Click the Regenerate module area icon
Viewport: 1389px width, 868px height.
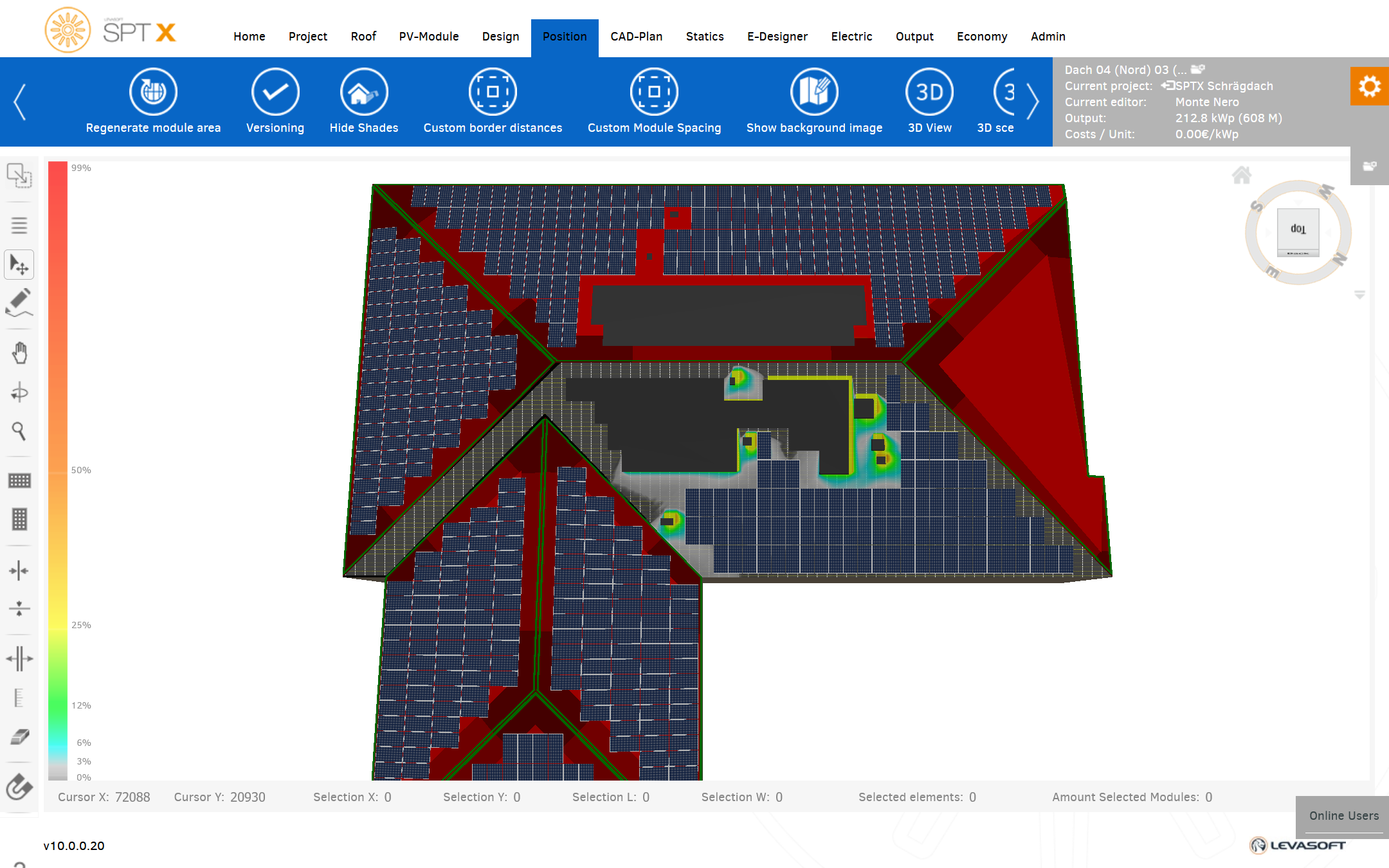click(x=153, y=92)
